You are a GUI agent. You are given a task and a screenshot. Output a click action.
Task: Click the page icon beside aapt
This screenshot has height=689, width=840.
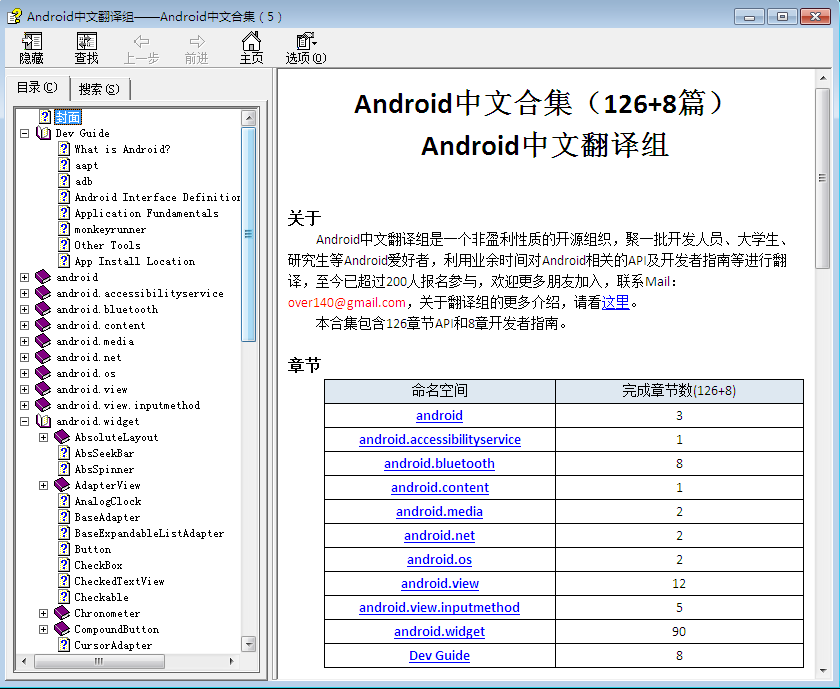pyautogui.click(x=64, y=165)
